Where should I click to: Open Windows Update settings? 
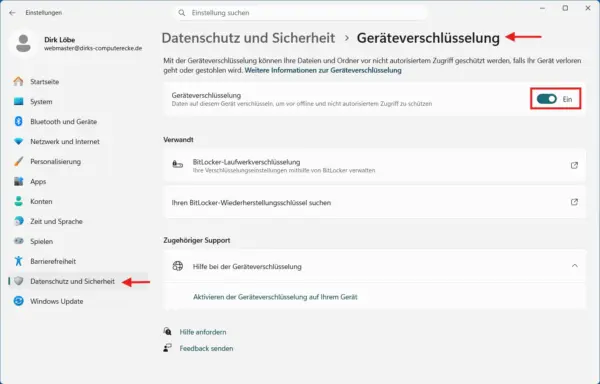point(78,301)
